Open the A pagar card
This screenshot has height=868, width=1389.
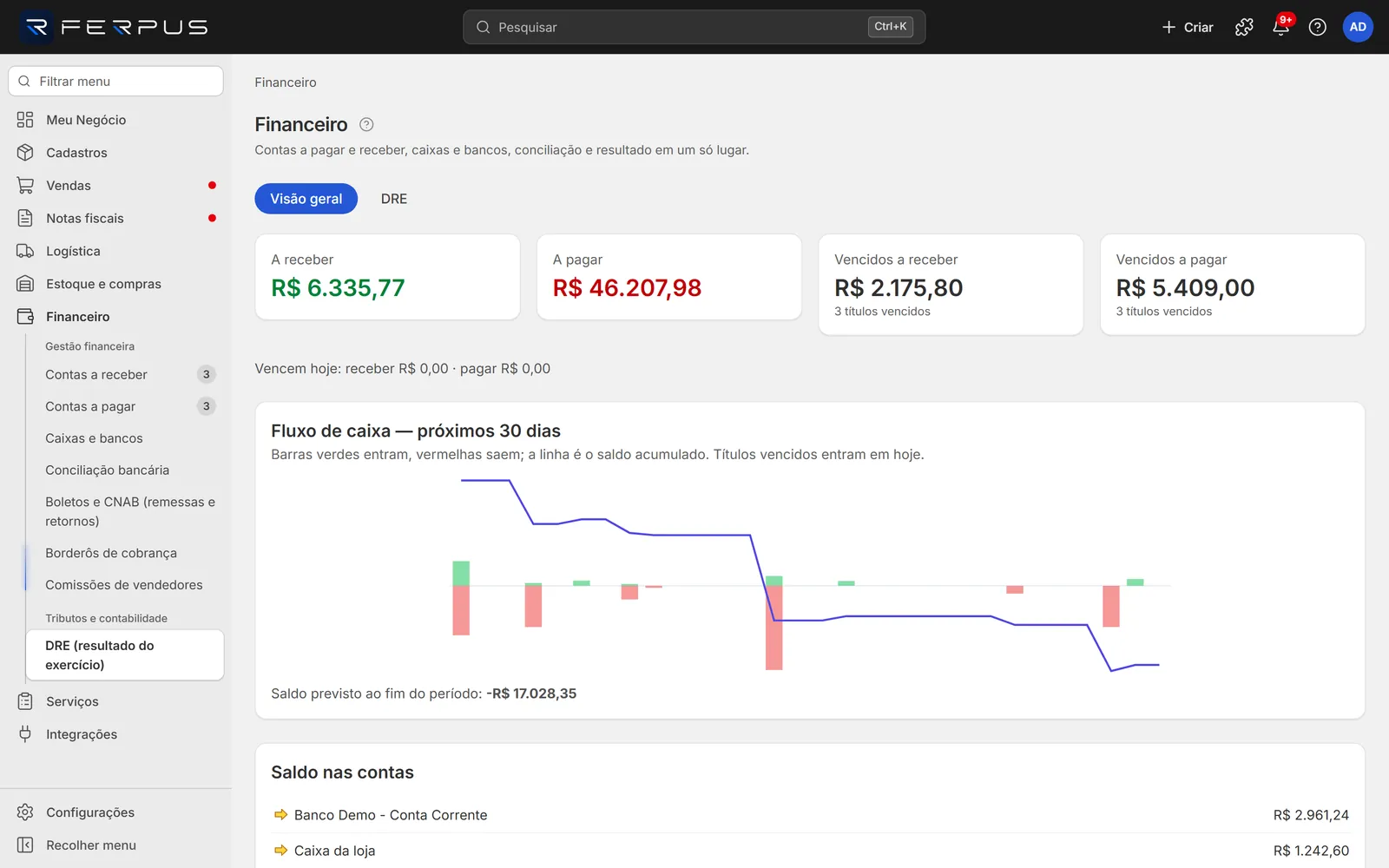click(x=669, y=277)
